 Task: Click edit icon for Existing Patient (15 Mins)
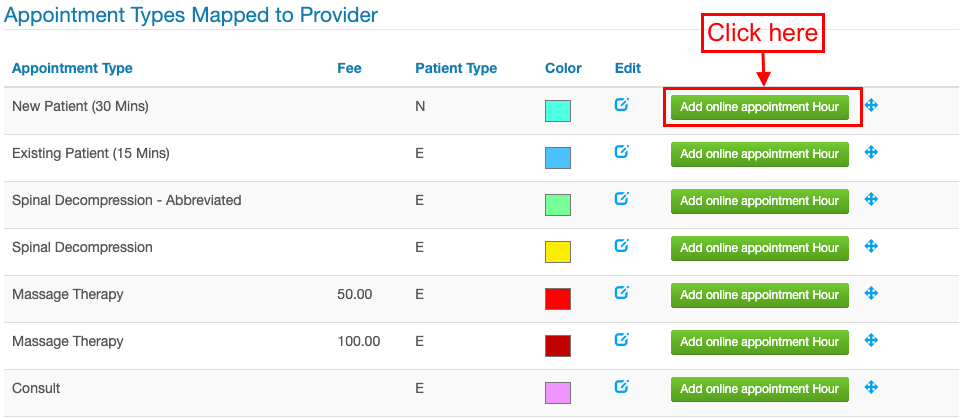click(x=621, y=152)
